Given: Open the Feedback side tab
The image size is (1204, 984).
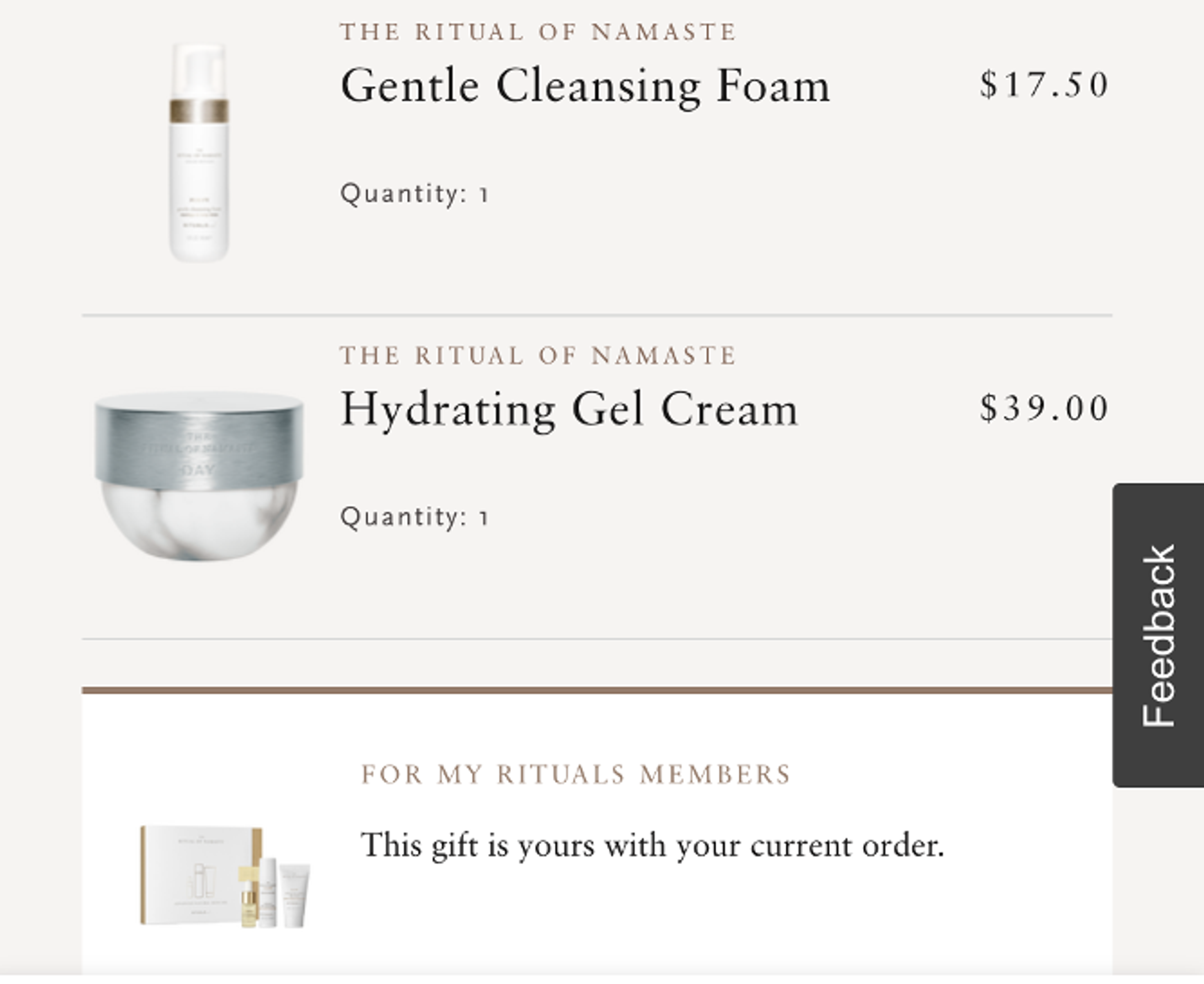Looking at the screenshot, I should click(x=1158, y=635).
